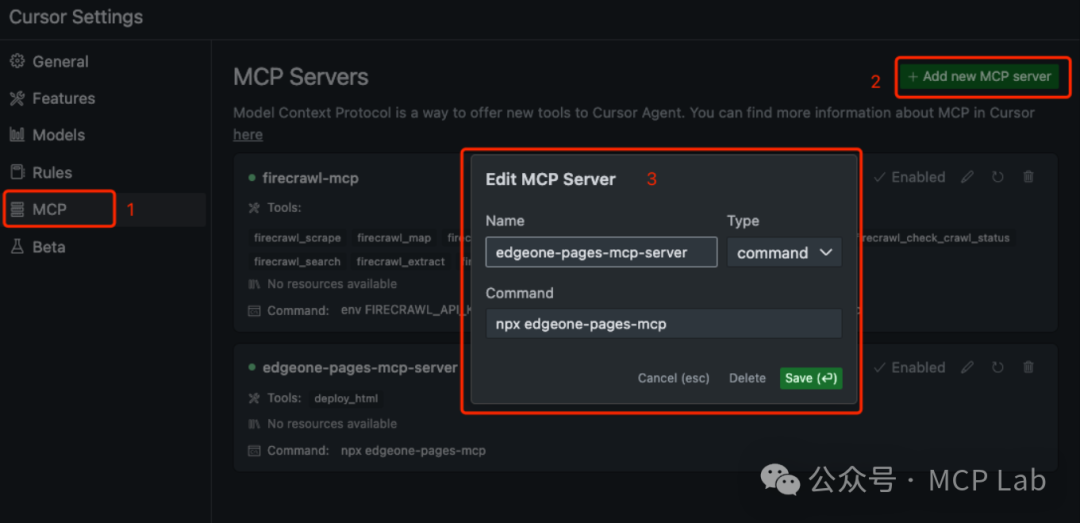The height and width of the screenshot is (523, 1080).
Task: Refresh the firecrawl-mcp server
Action: pyautogui.click(x=997, y=177)
